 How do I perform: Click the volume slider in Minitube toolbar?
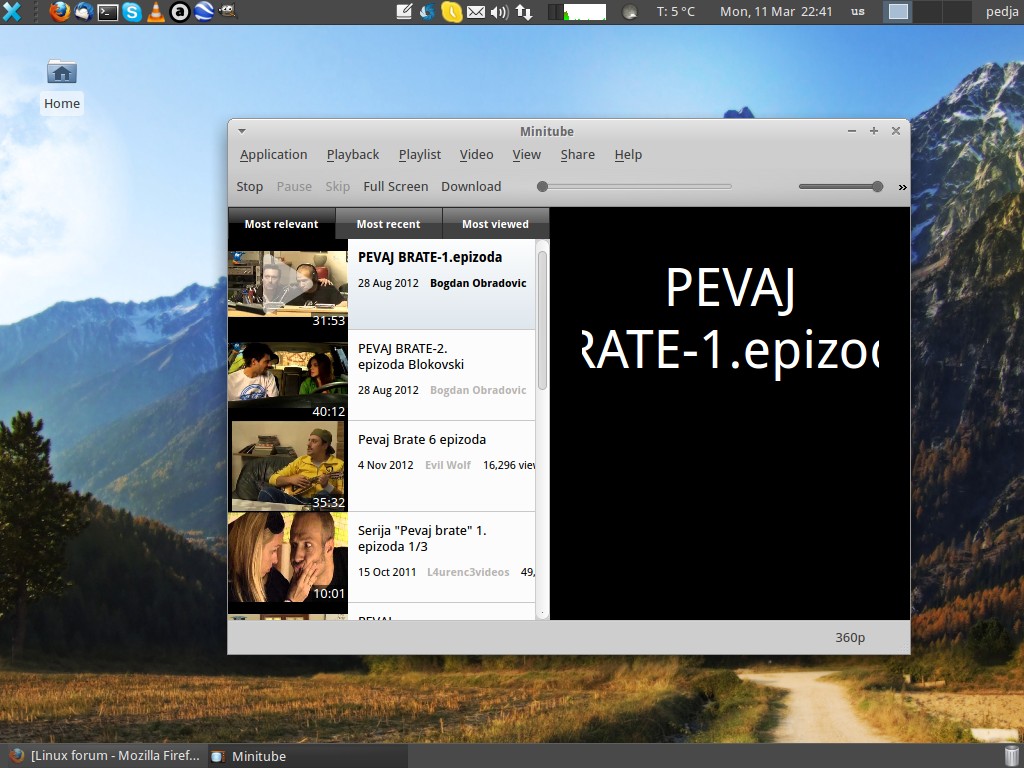(840, 186)
